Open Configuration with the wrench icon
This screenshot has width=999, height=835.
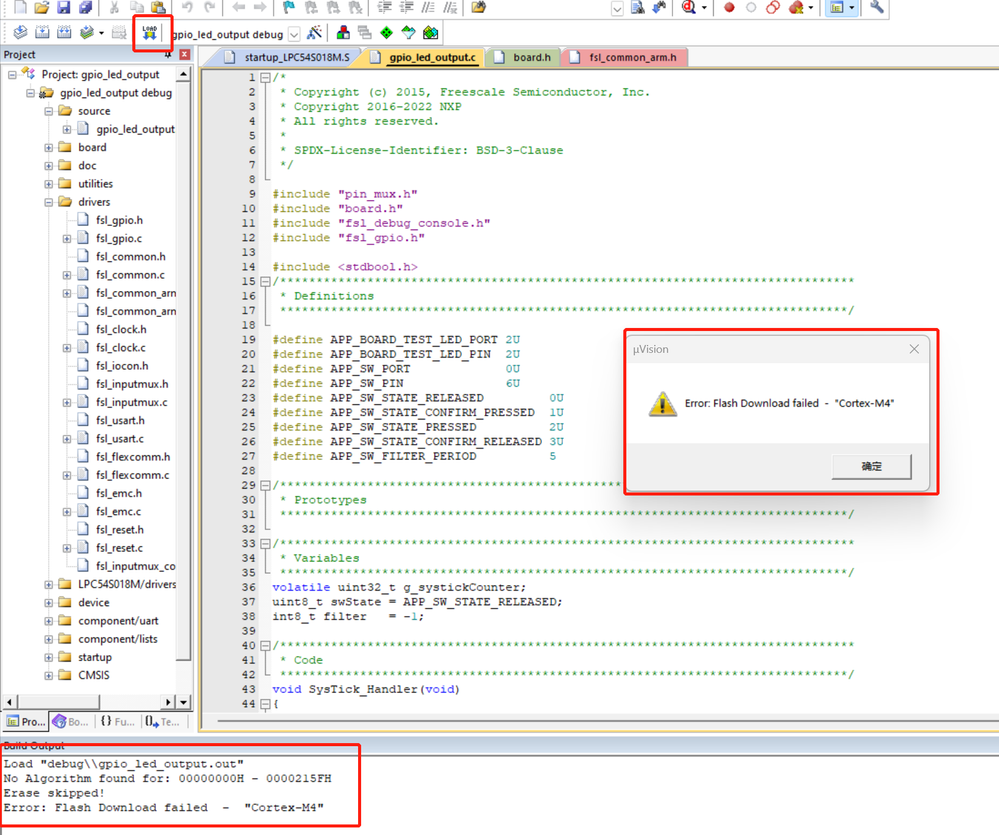(877, 7)
